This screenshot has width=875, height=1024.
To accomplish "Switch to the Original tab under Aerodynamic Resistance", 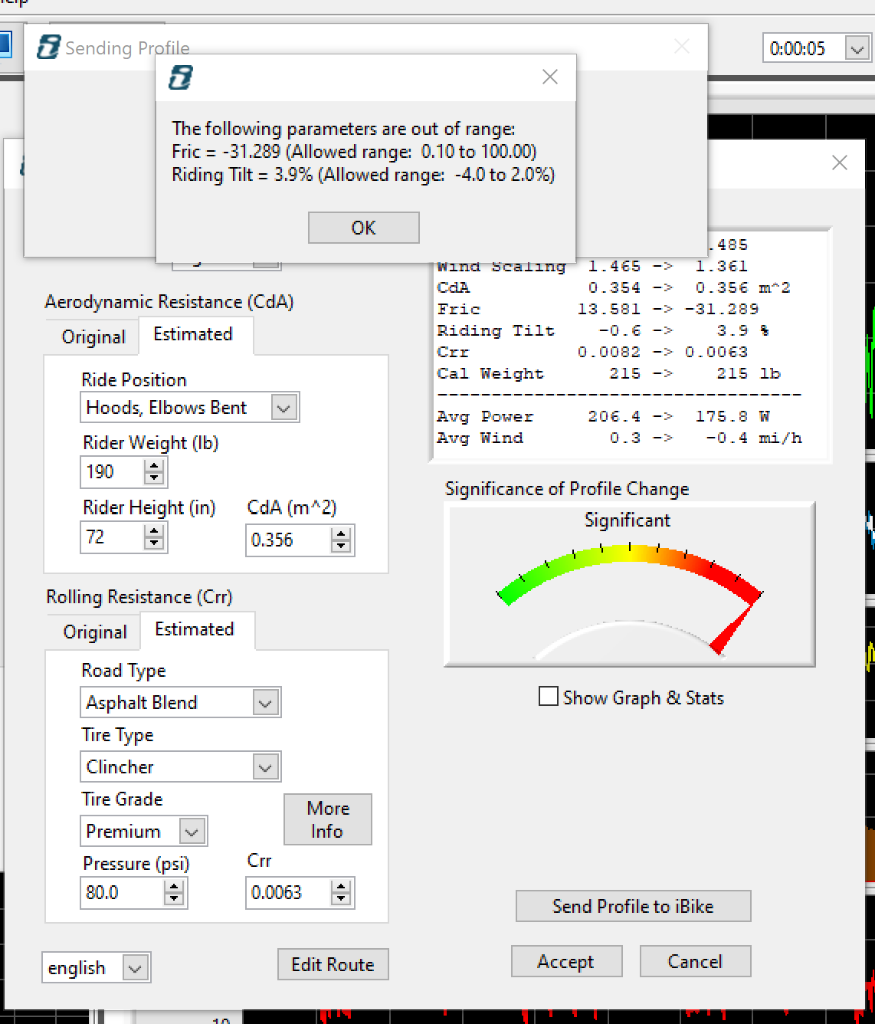I will (91, 335).
